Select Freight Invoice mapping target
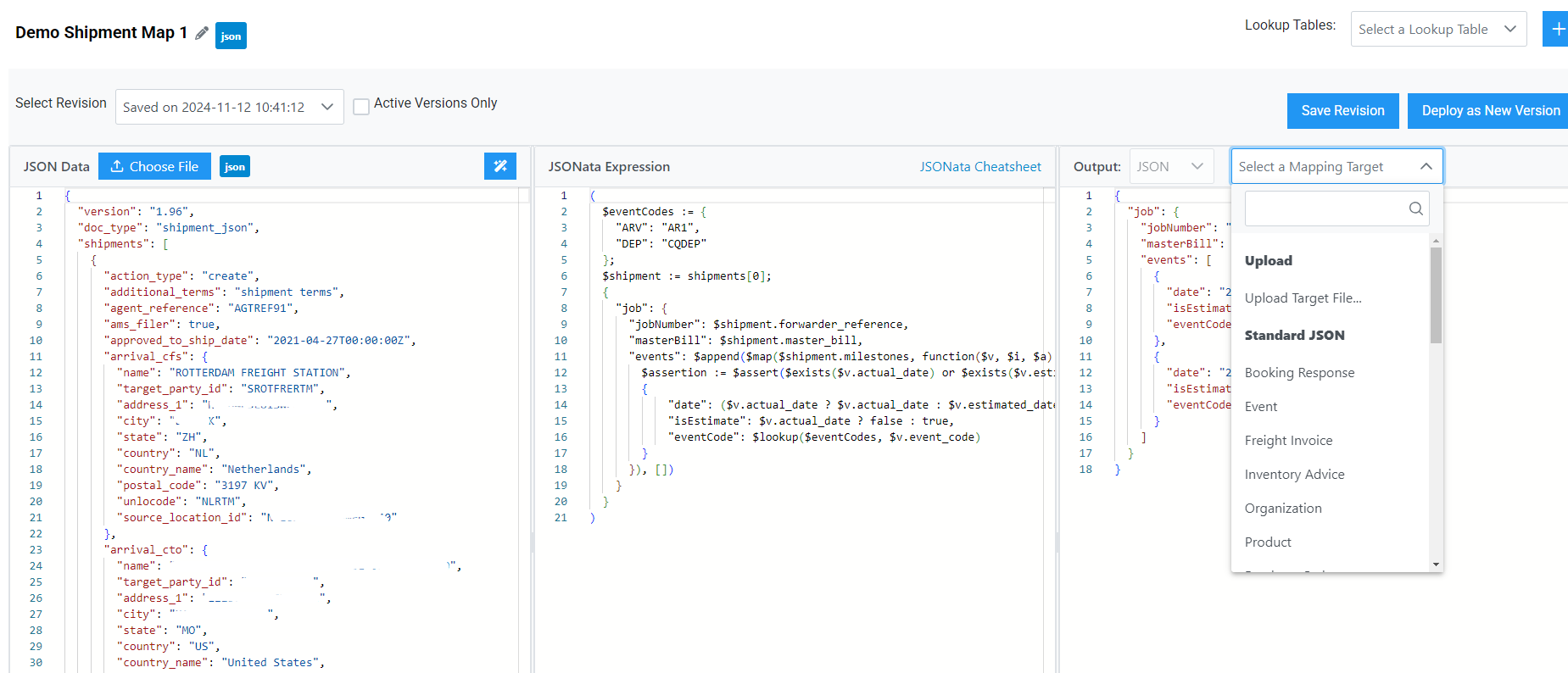The height and width of the screenshot is (673, 1568). point(1288,440)
